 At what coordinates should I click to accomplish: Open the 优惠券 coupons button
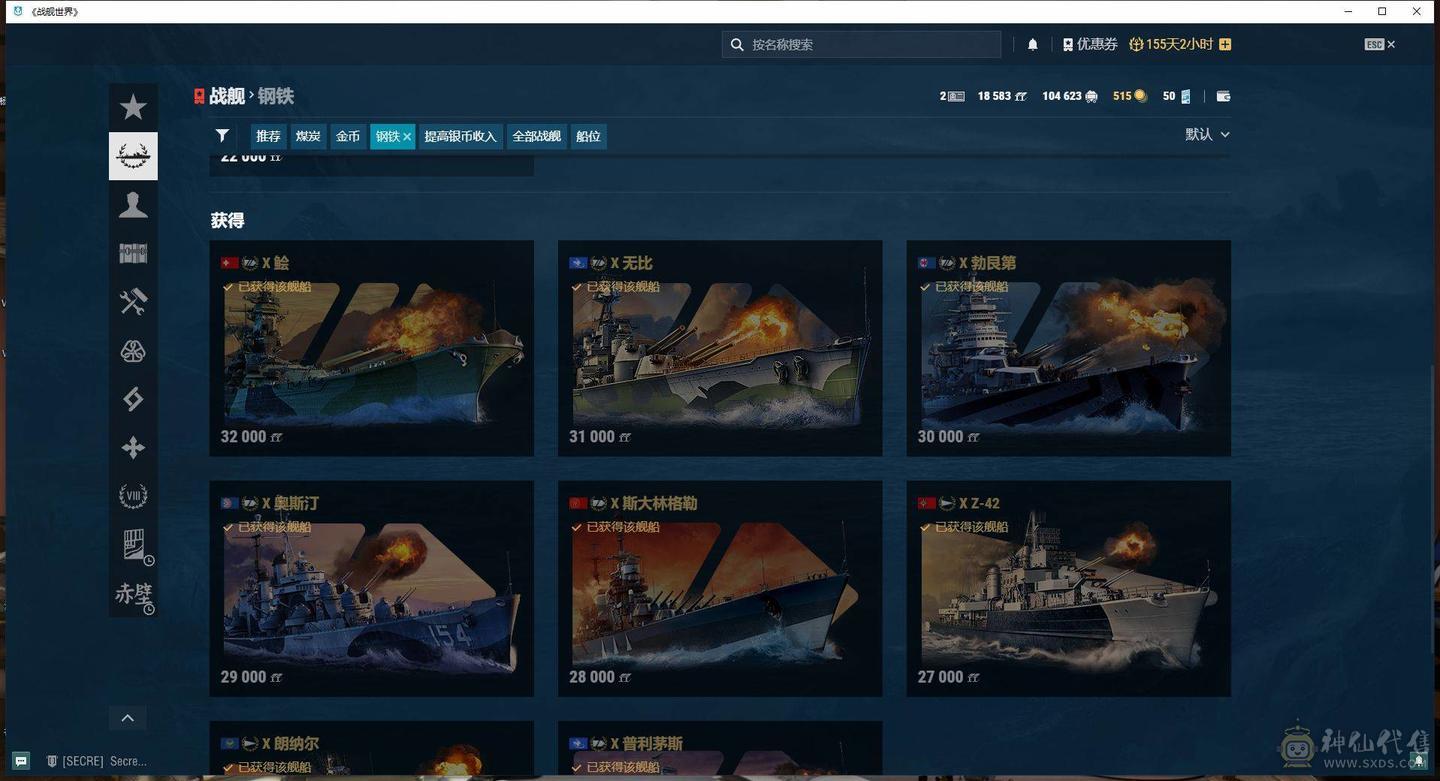[1090, 44]
